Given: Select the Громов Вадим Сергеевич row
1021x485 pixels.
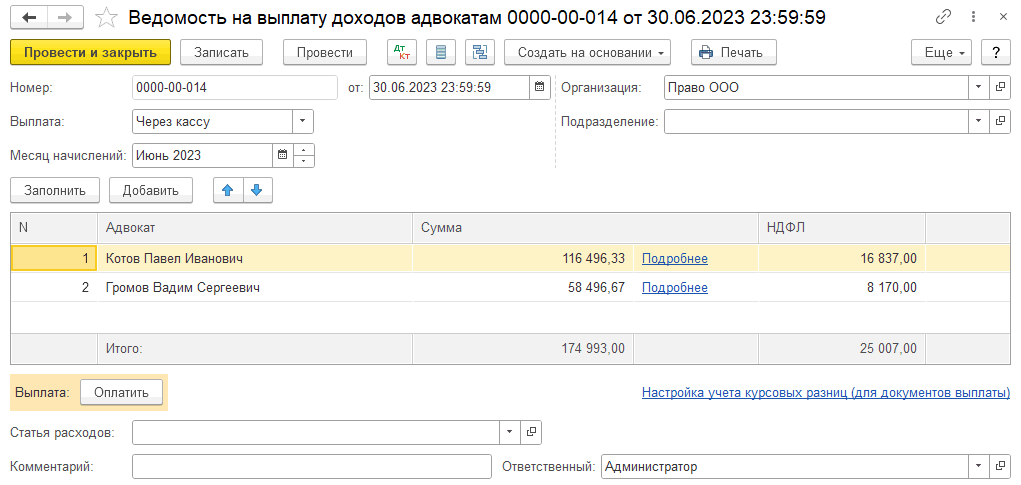Looking at the screenshot, I should tap(182, 288).
